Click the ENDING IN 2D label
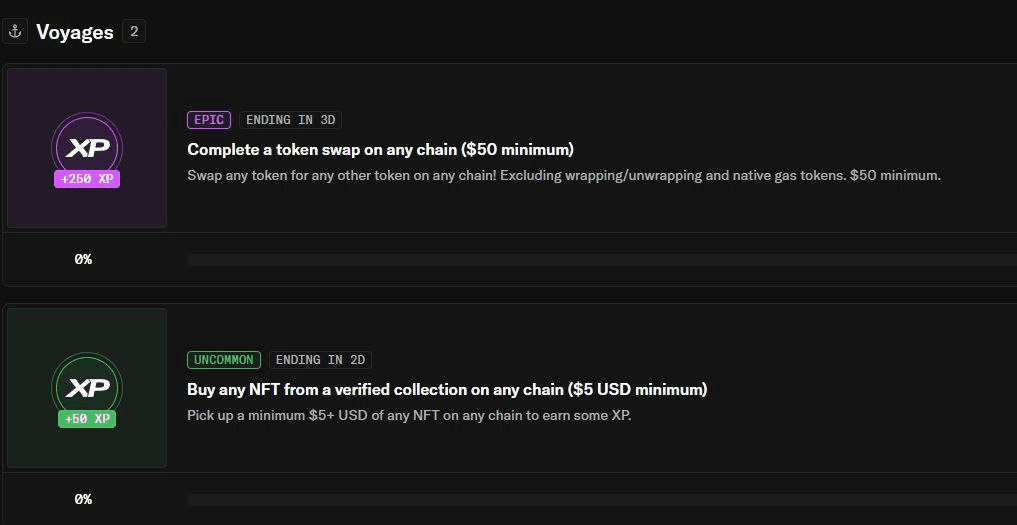1017x525 pixels. tap(320, 360)
